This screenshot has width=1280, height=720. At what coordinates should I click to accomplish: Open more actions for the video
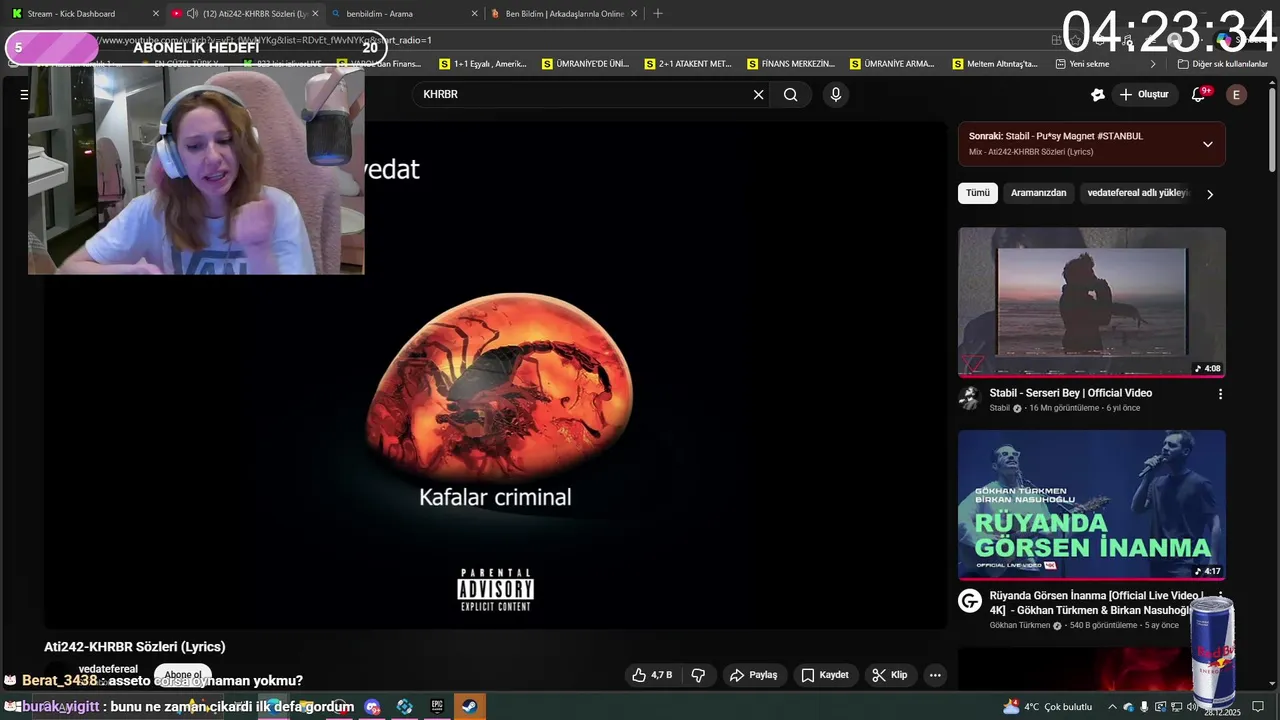tap(935, 675)
